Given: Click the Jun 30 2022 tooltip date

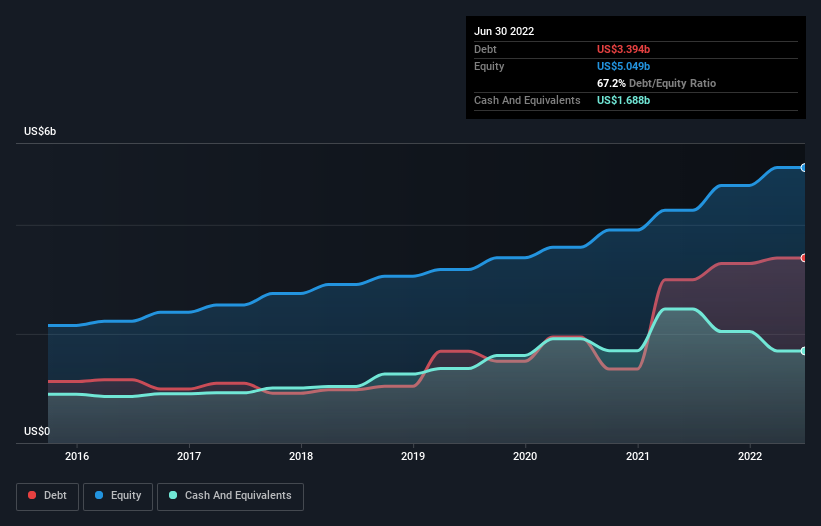Looking at the screenshot, I should coord(504,31).
